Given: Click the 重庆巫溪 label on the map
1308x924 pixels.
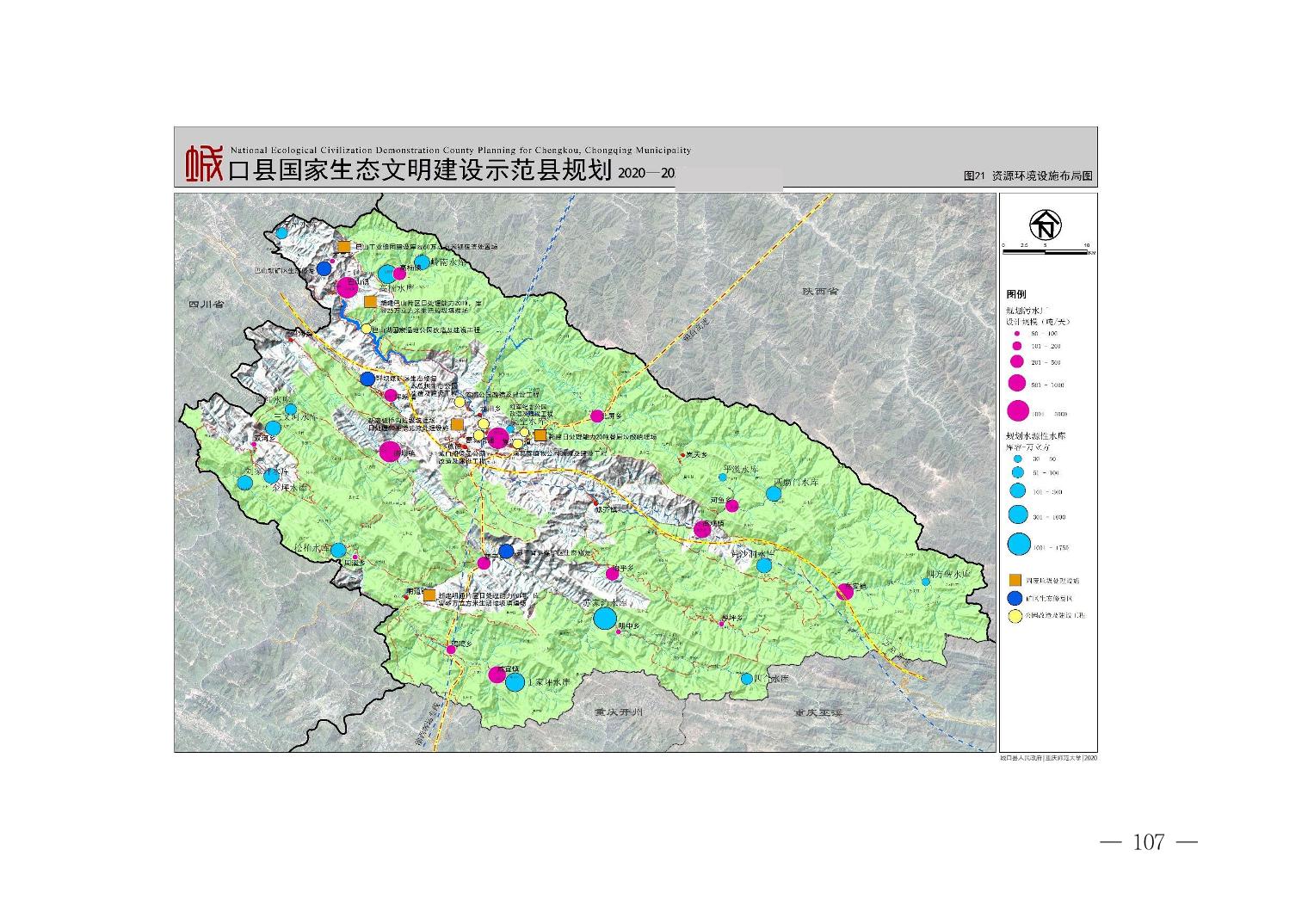Looking at the screenshot, I should click(x=819, y=713).
